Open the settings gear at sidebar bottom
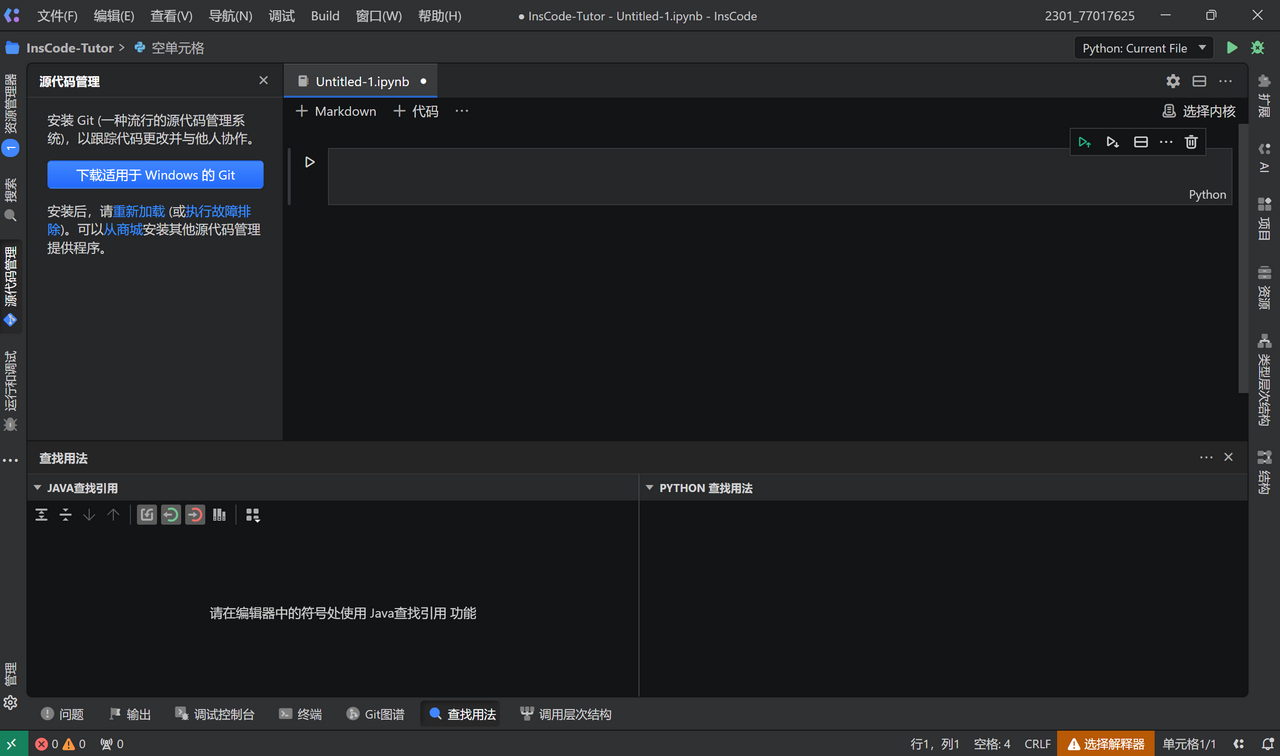The width and height of the screenshot is (1280, 756). click(x=11, y=703)
